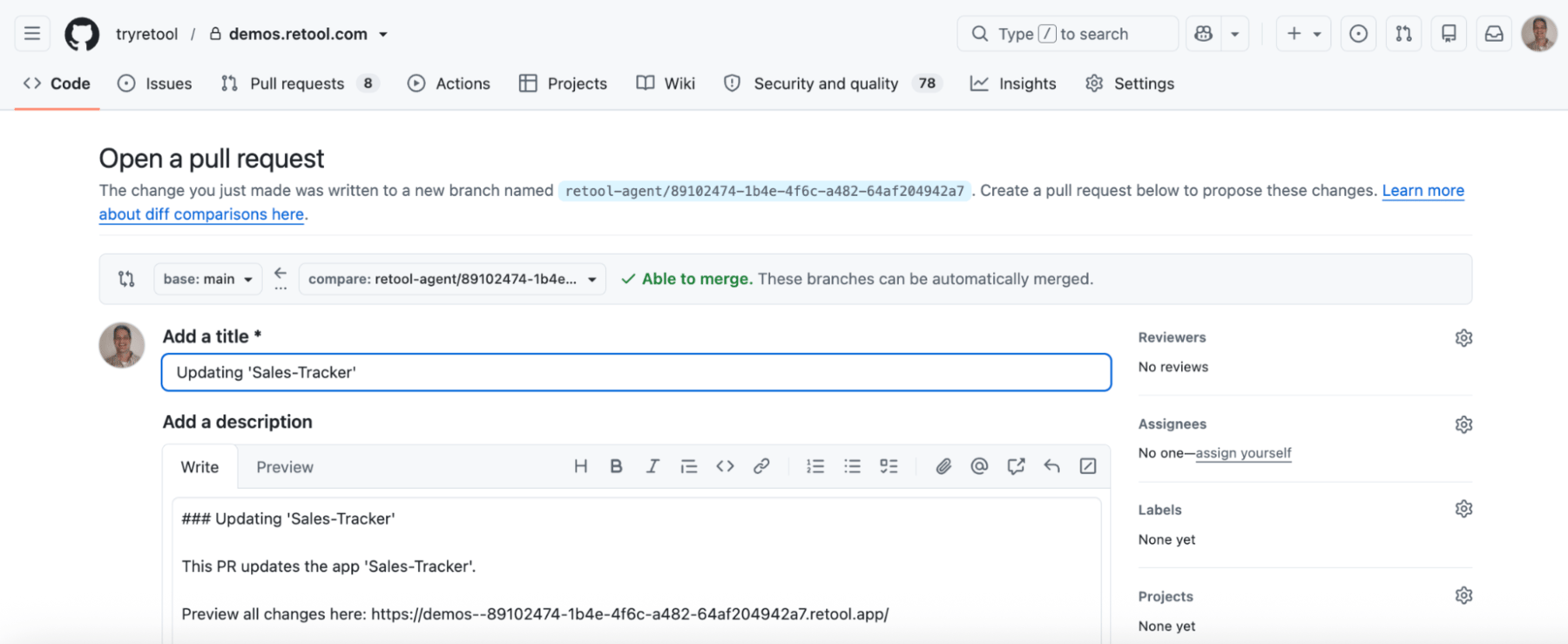Switch to the Issues tab
1568x644 pixels.
pos(155,84)
